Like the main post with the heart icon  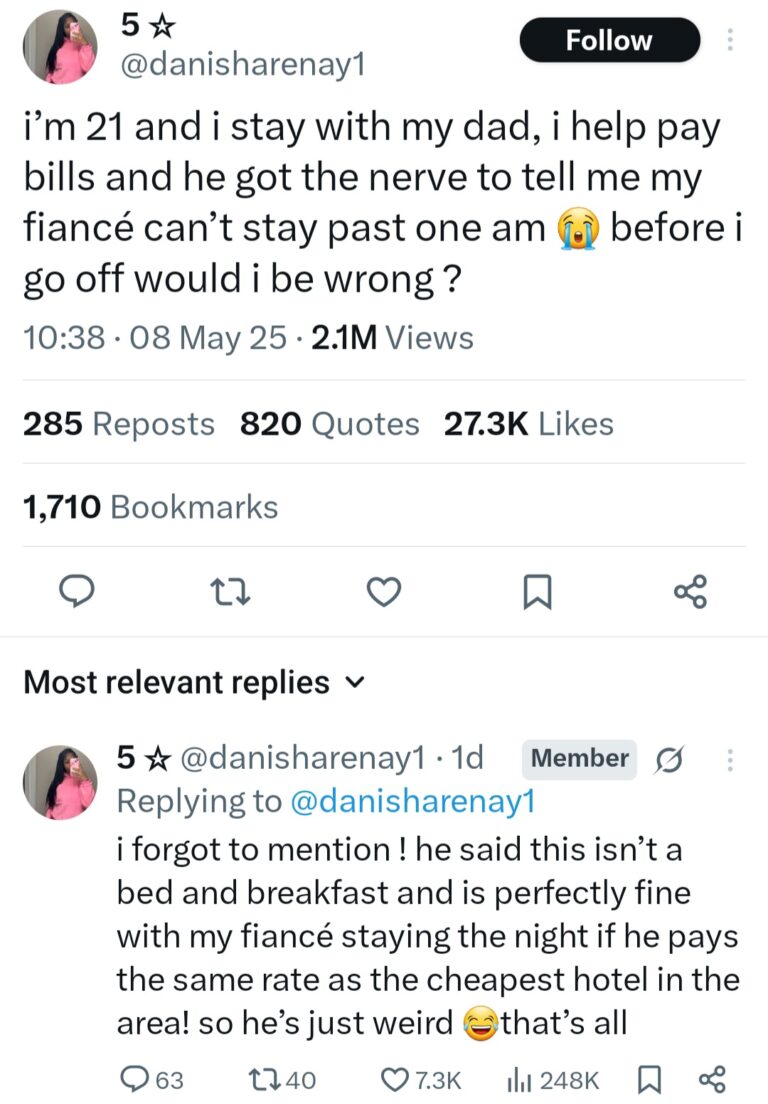[384, 591]
